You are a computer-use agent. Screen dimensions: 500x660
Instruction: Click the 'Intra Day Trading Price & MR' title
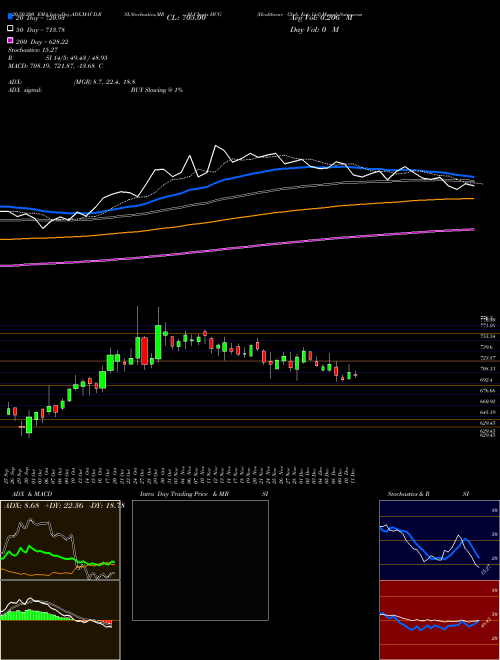click(184, 494)
